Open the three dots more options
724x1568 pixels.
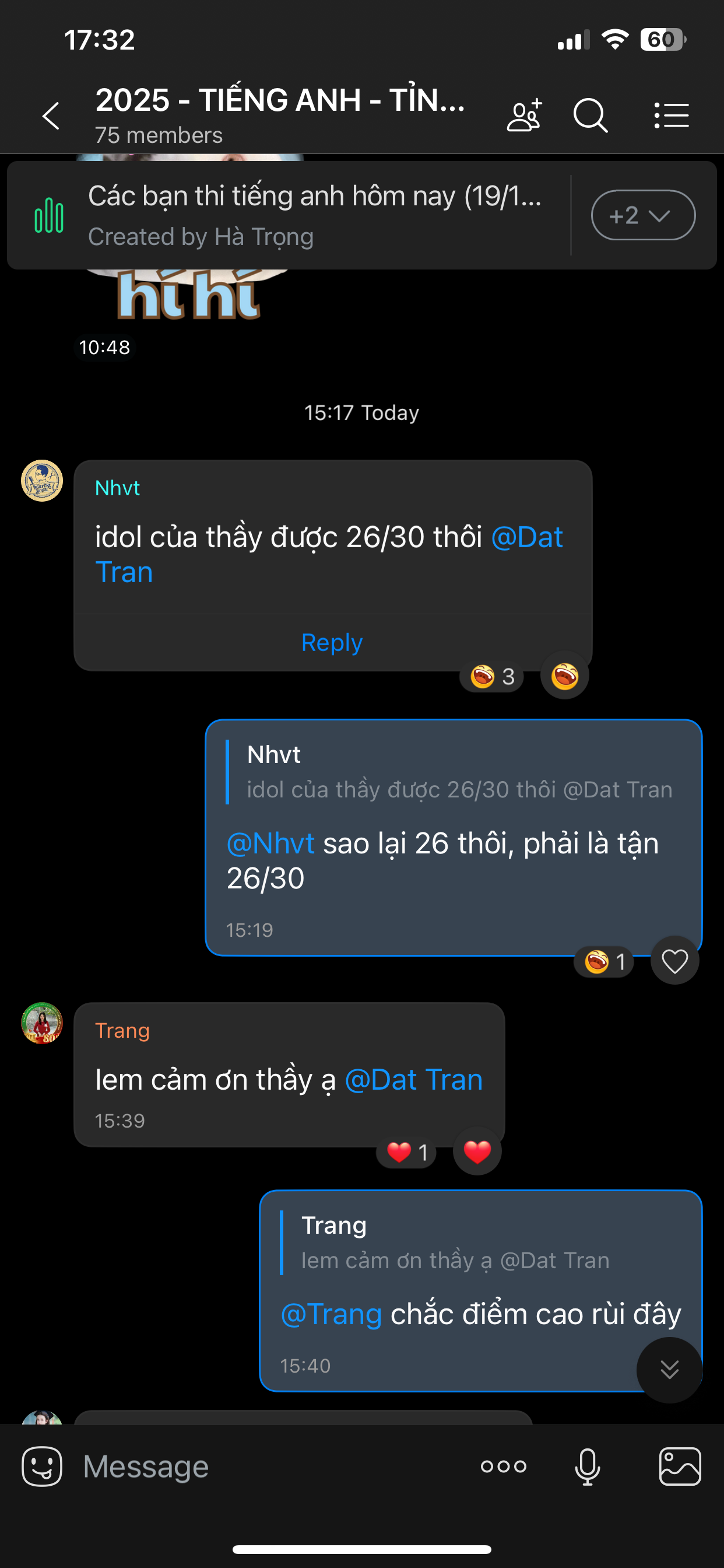(503, 1466)
